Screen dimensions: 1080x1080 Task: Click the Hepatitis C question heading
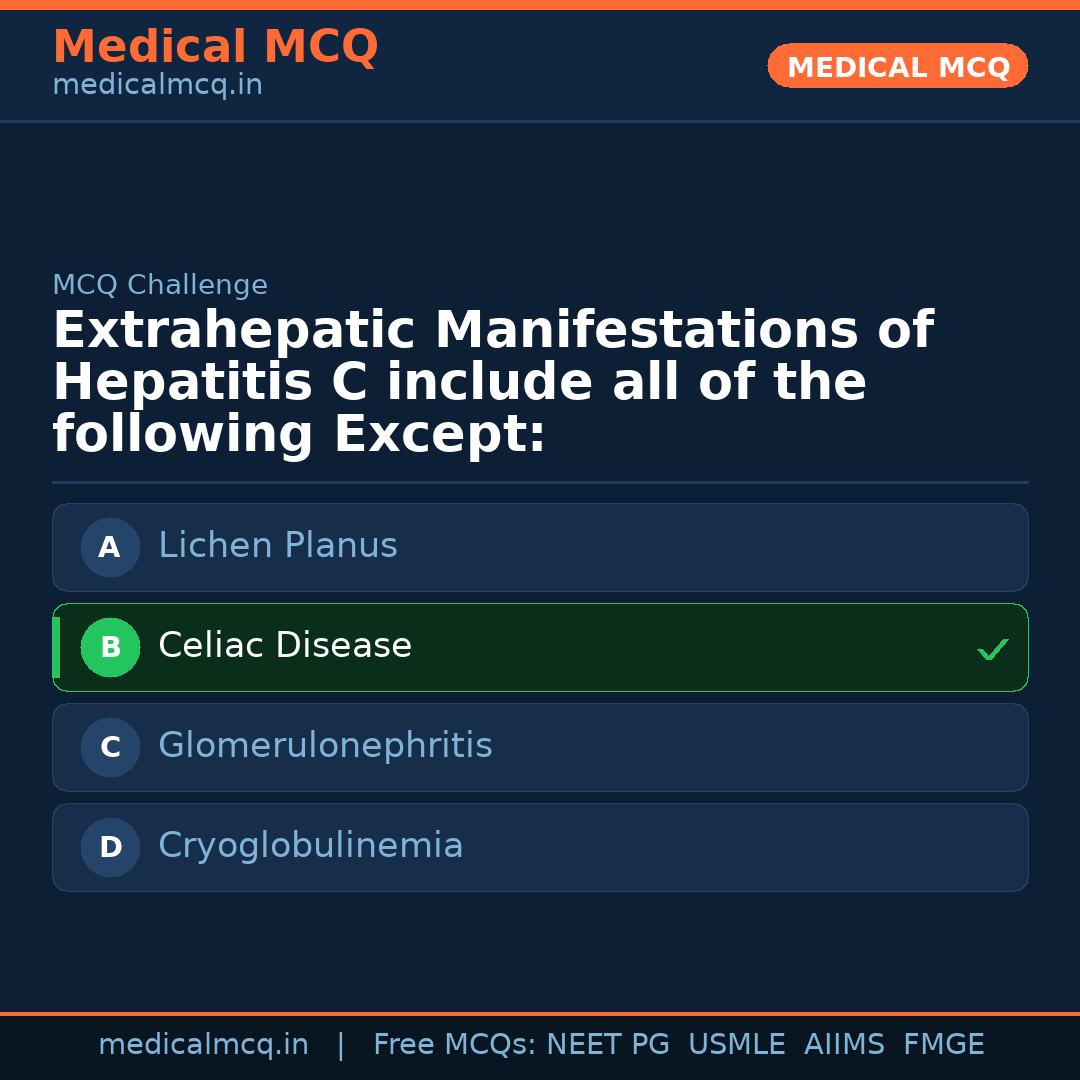(492, 382)
